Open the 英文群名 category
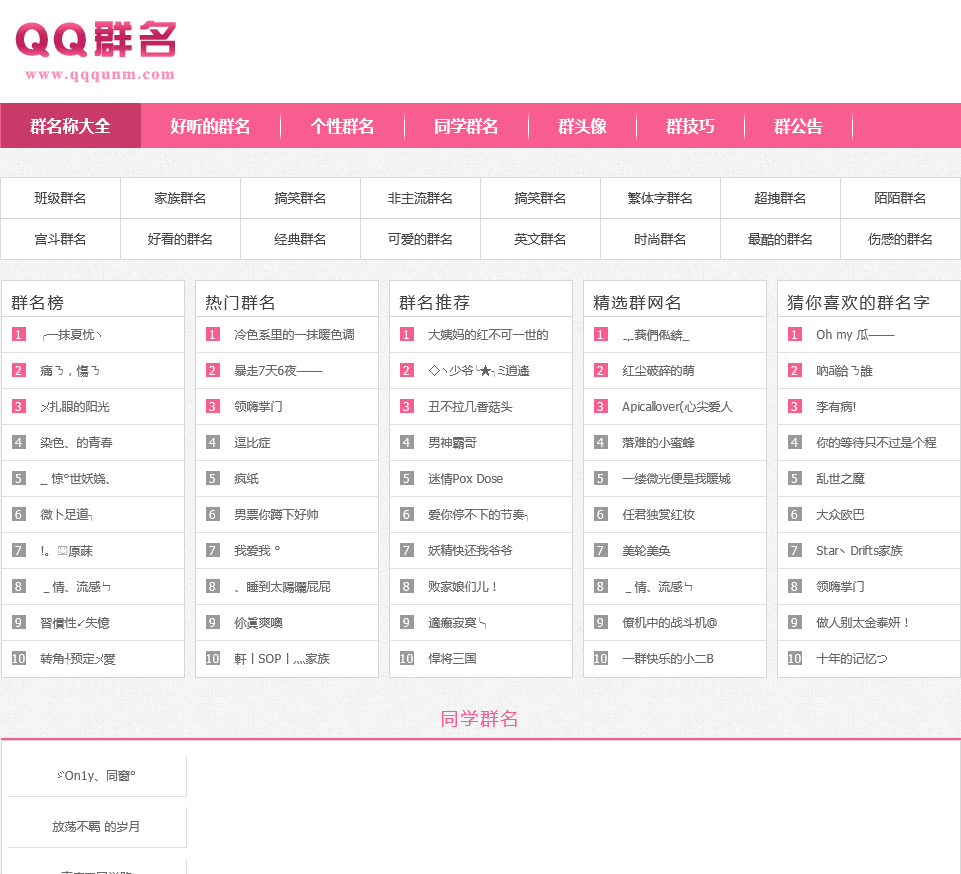Image resolution: width=961 pixels, height=874 pixels. pos(540,239)
